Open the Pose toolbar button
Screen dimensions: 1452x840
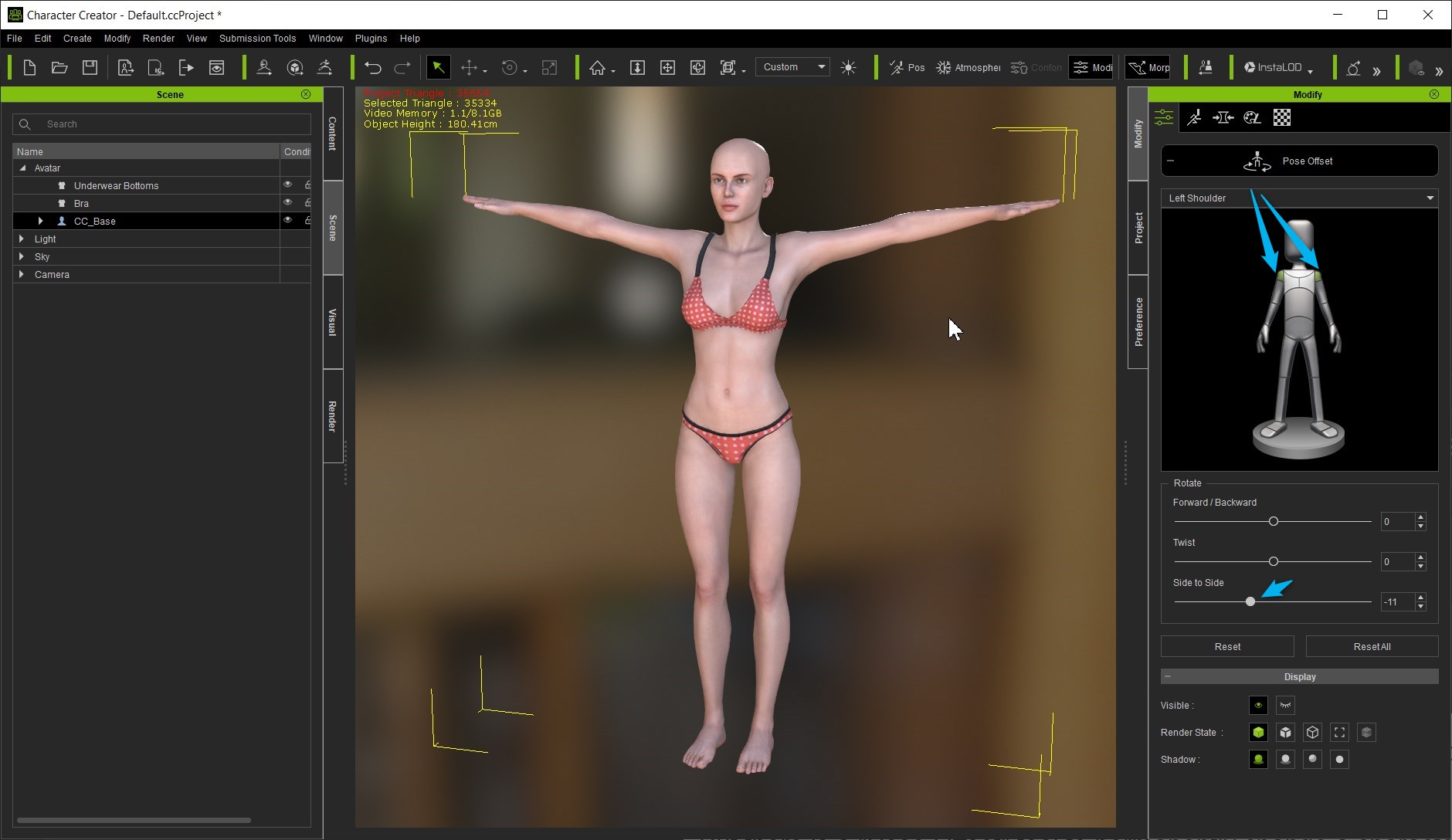click(907, 68)
